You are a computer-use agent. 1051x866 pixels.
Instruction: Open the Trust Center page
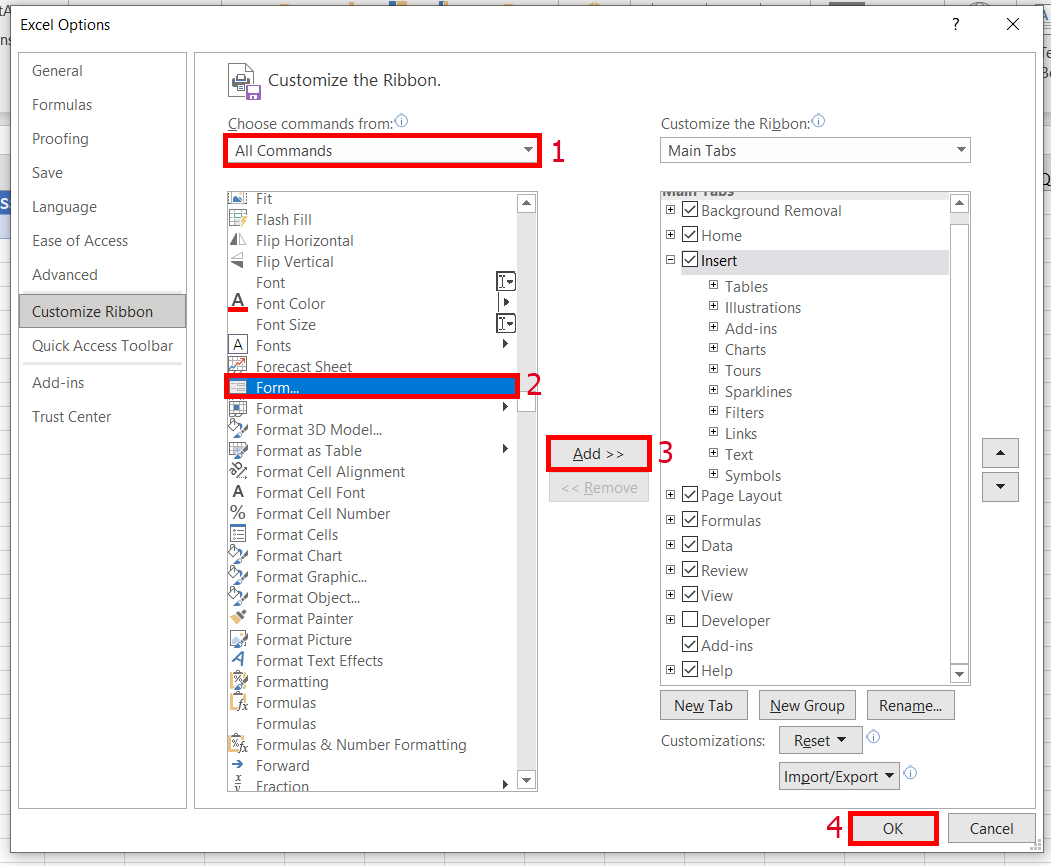coord(71,416)
